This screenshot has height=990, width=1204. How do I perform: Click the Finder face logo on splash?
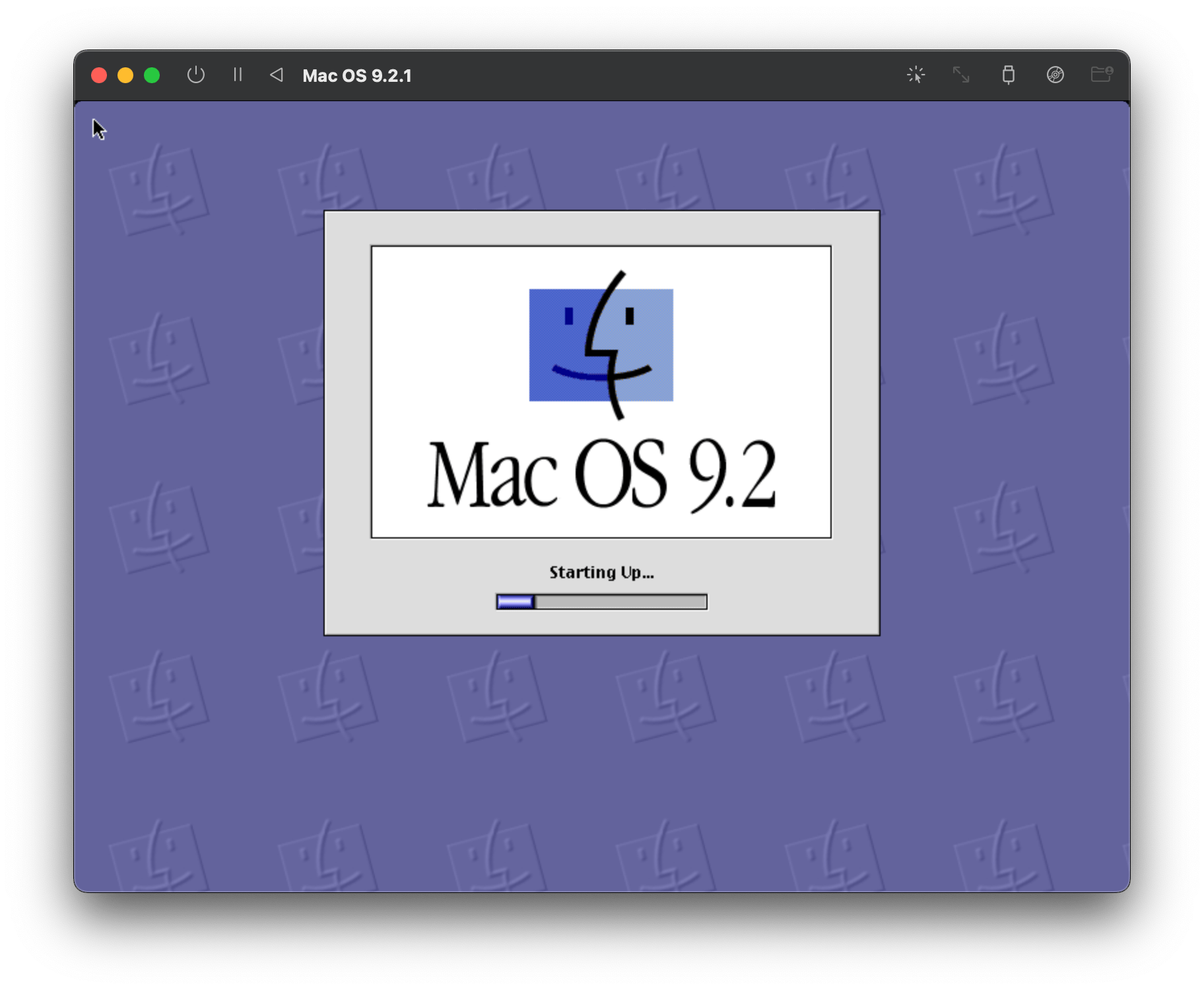(601, 345)
